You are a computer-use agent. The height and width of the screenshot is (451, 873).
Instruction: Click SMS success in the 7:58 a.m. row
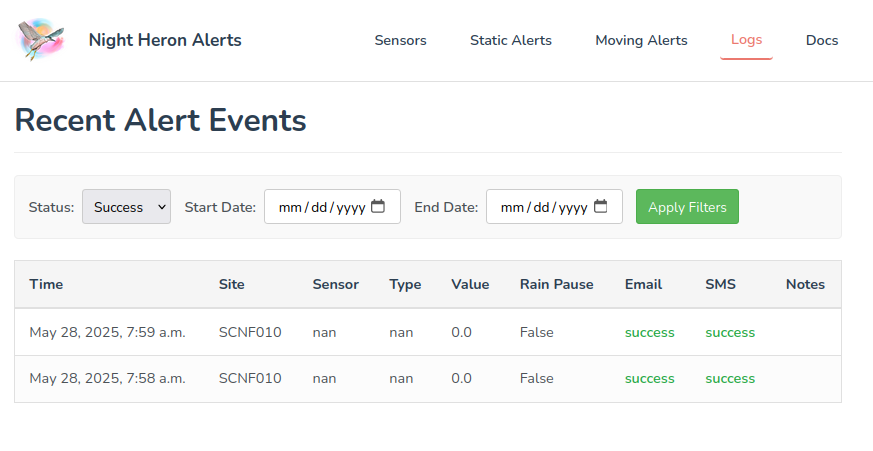coord(730,379)
